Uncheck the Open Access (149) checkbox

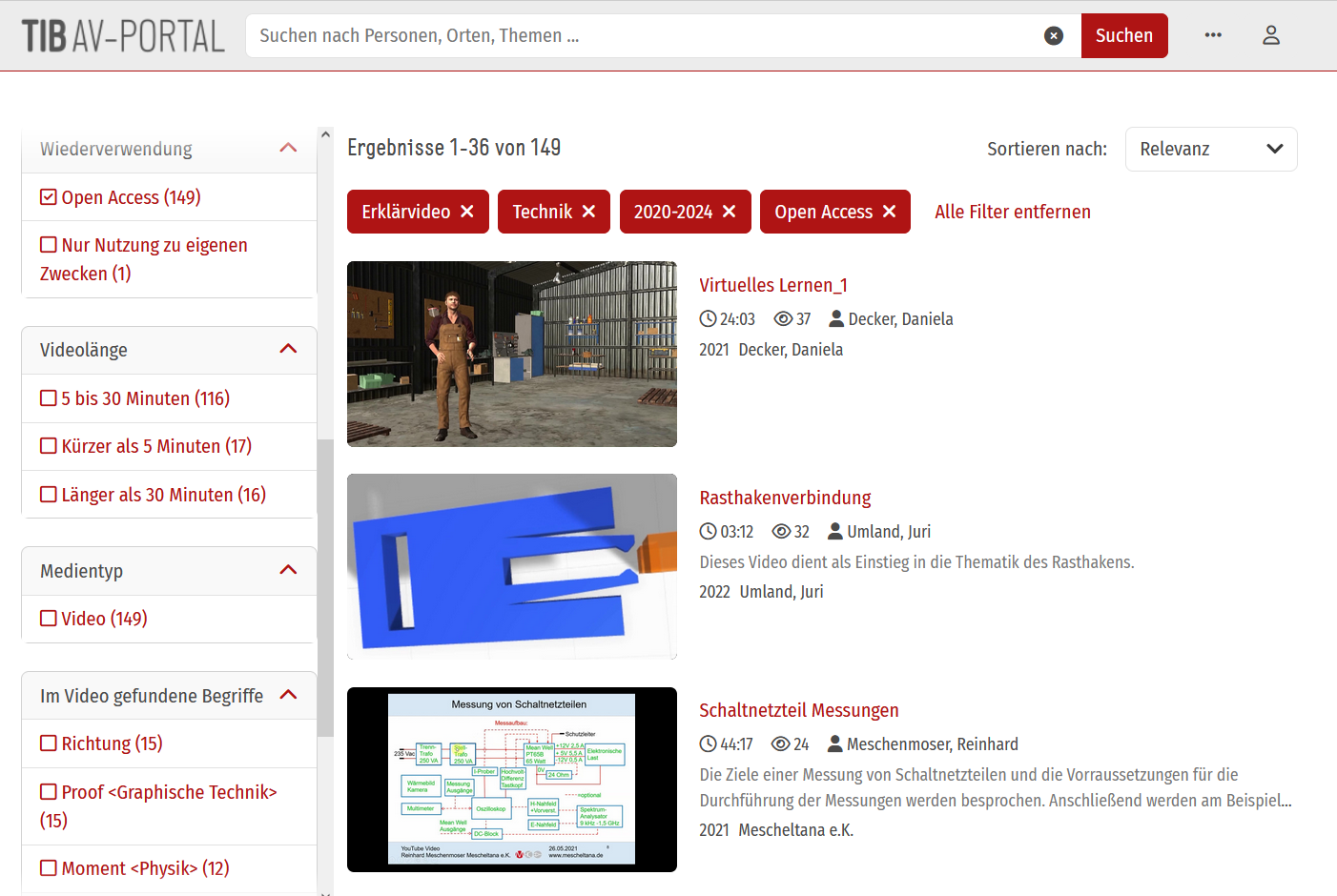pyautogui.click(x=49, y=197)
